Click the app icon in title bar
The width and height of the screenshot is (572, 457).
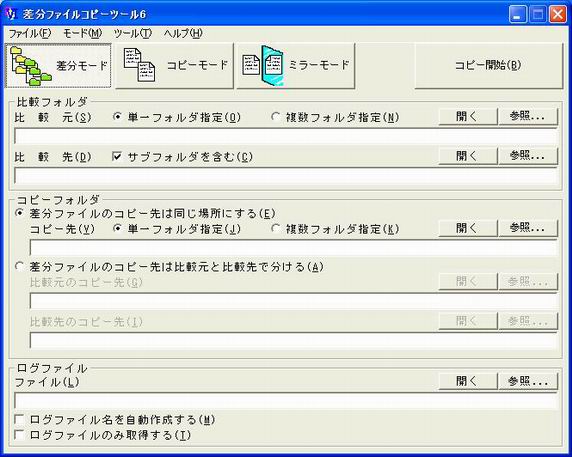pyautogui.click(x=11, y=14)
